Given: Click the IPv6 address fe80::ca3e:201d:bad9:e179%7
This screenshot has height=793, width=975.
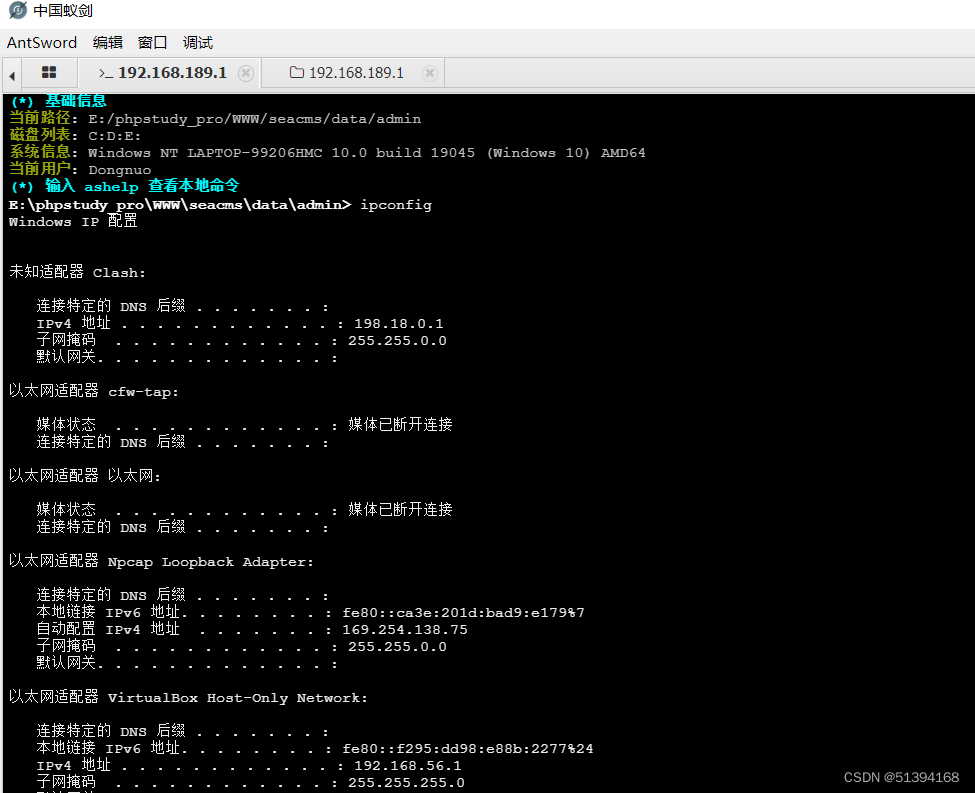Looking at the screenshot, I should tap(463, 613).
